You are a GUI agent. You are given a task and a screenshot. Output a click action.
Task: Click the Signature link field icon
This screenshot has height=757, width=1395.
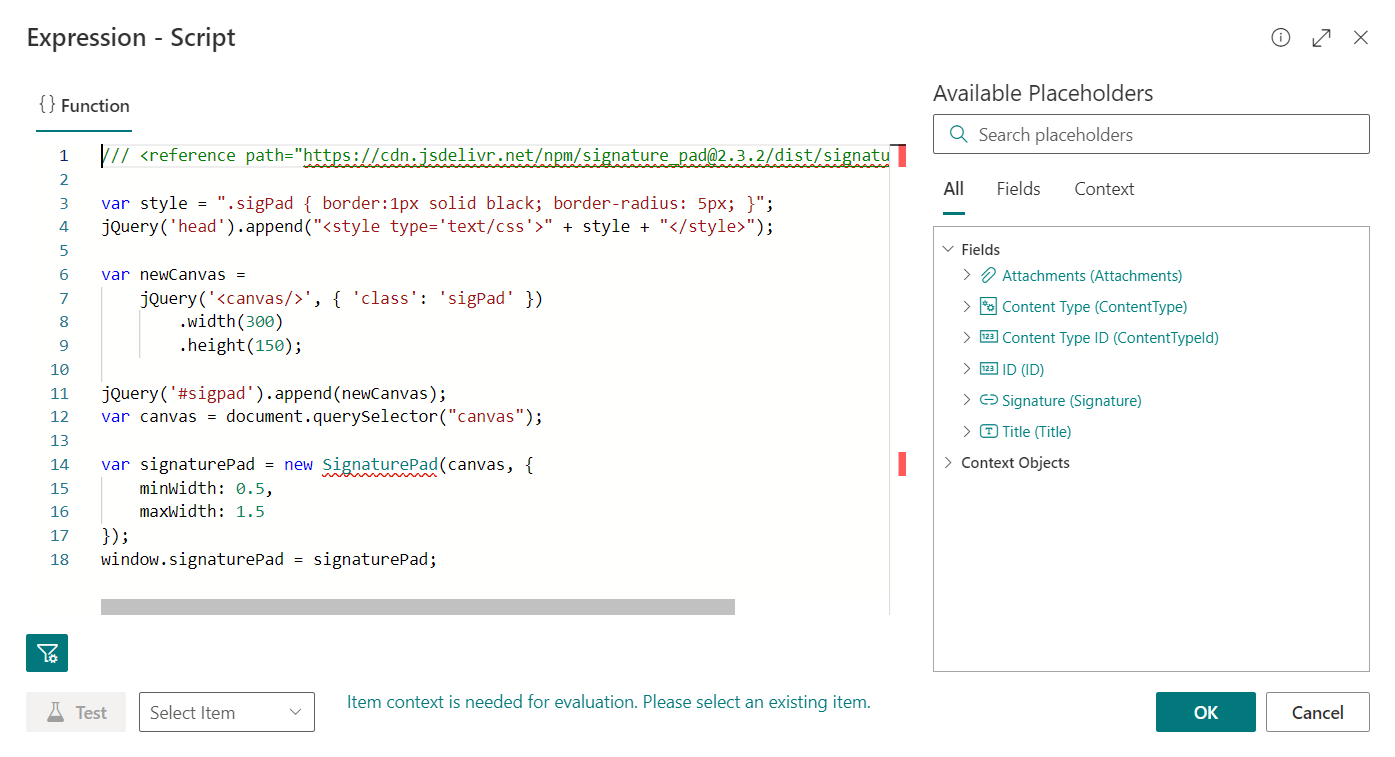click(988, 400)
